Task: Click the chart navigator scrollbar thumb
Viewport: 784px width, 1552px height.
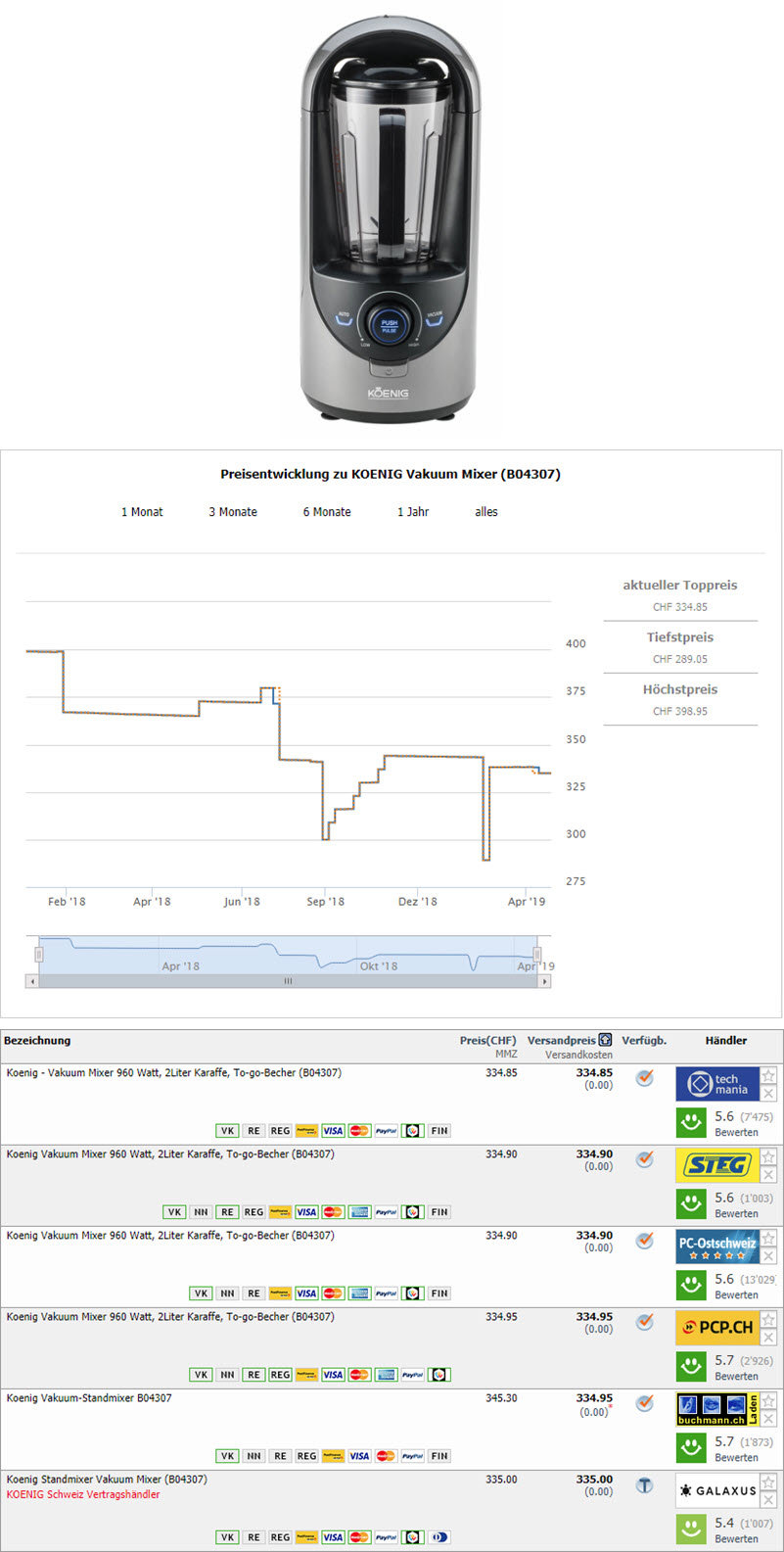Action: [x=288, y=981]
